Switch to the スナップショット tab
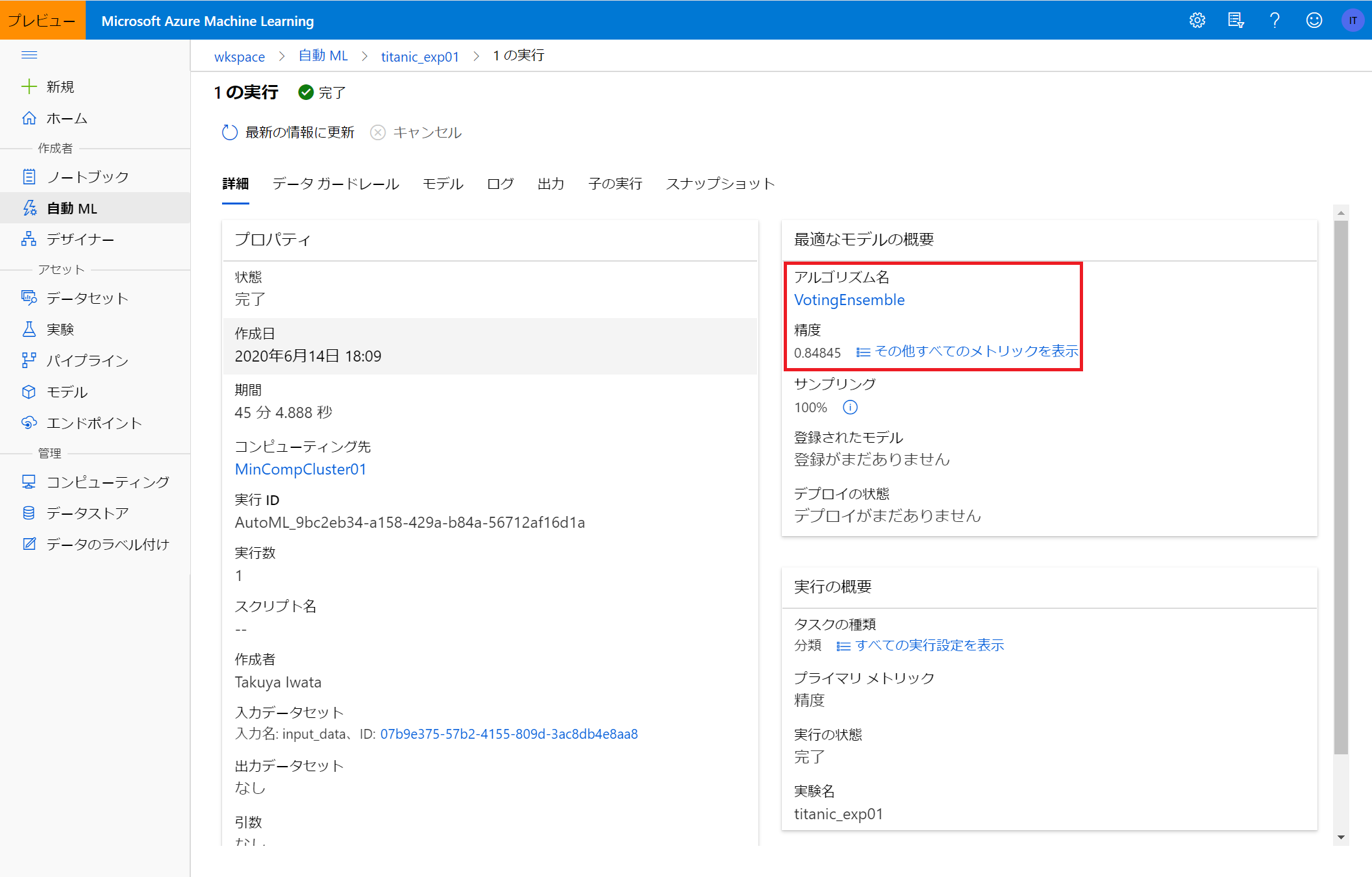Image resolution: width=1372 pixels, height=877 pixels. click(719, 184)
